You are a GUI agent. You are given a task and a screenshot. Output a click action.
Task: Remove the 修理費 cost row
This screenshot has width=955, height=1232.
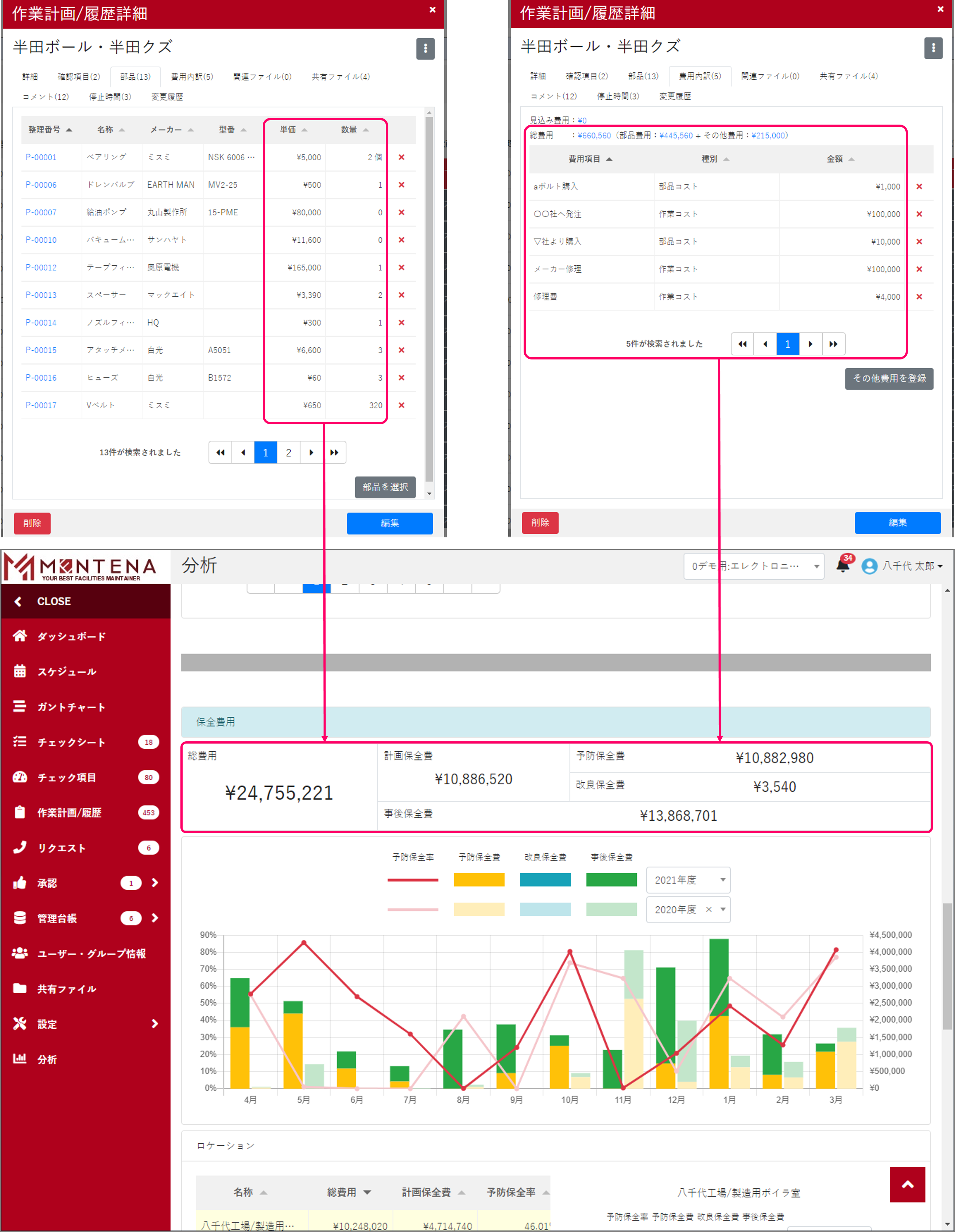pyautogui.click(x=919, y=297)
